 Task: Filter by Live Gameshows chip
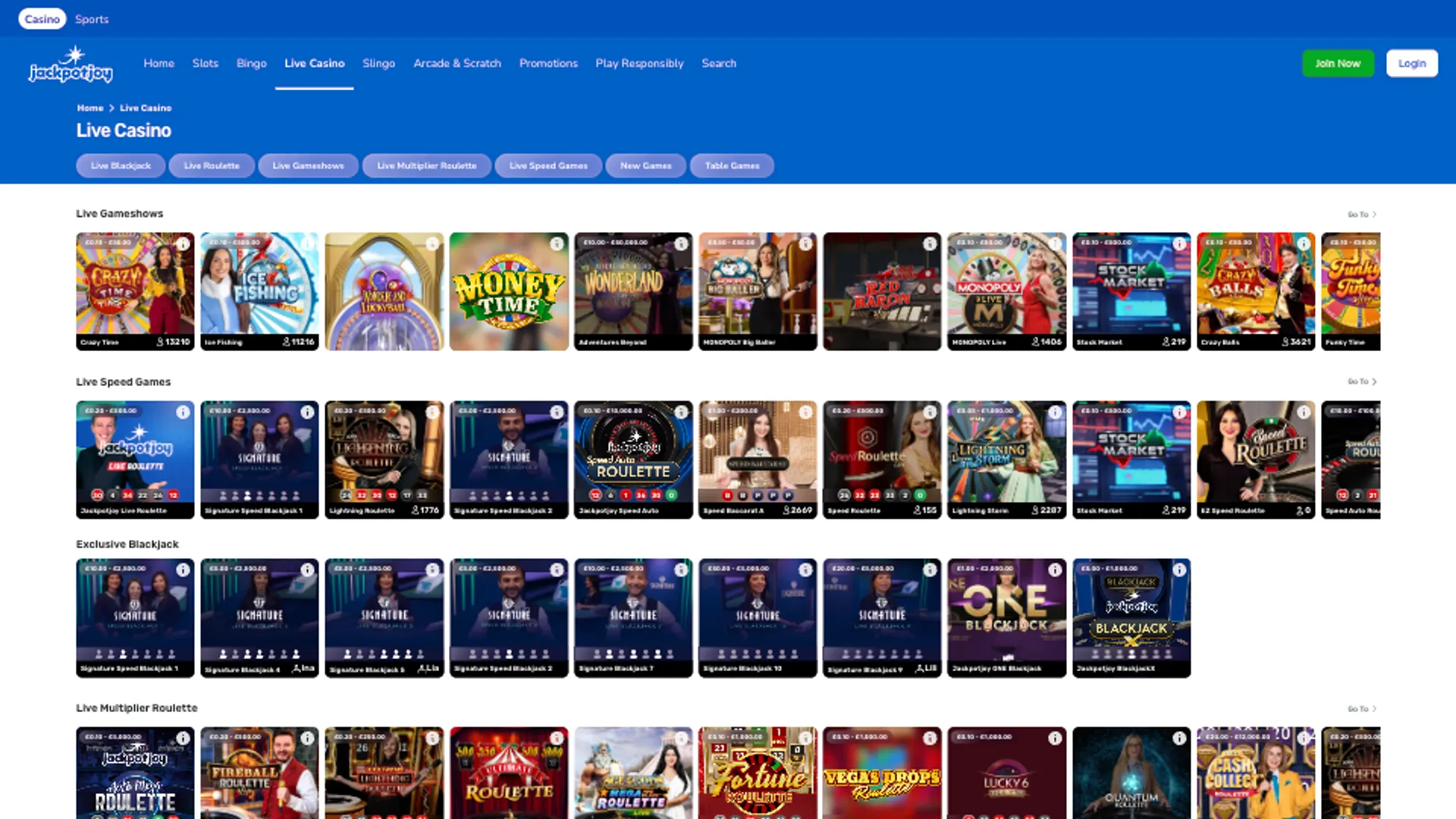pyautogui.click(x=309, y=166)
